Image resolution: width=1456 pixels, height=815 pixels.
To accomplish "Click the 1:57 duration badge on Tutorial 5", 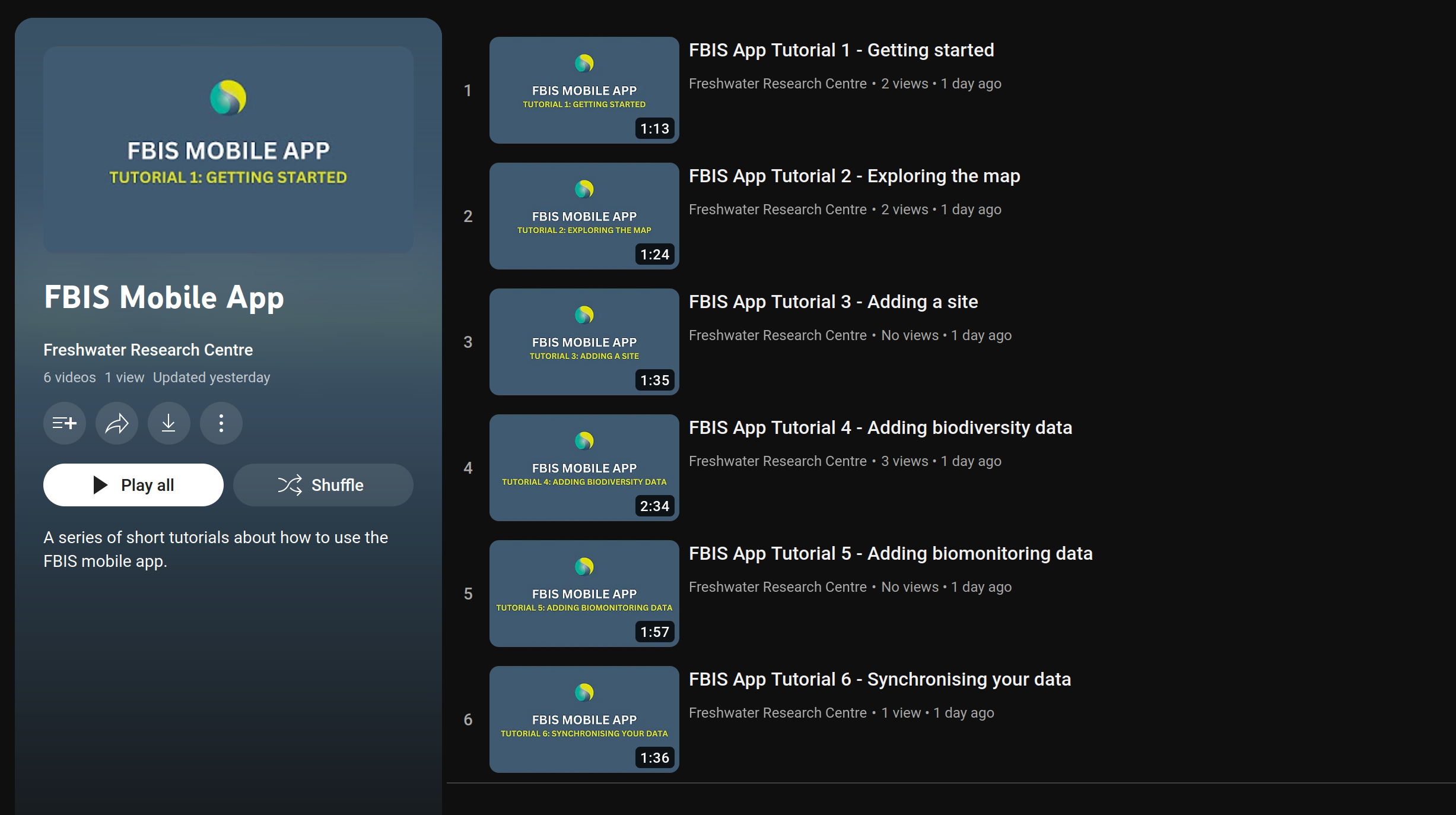I will click(655, 632).
